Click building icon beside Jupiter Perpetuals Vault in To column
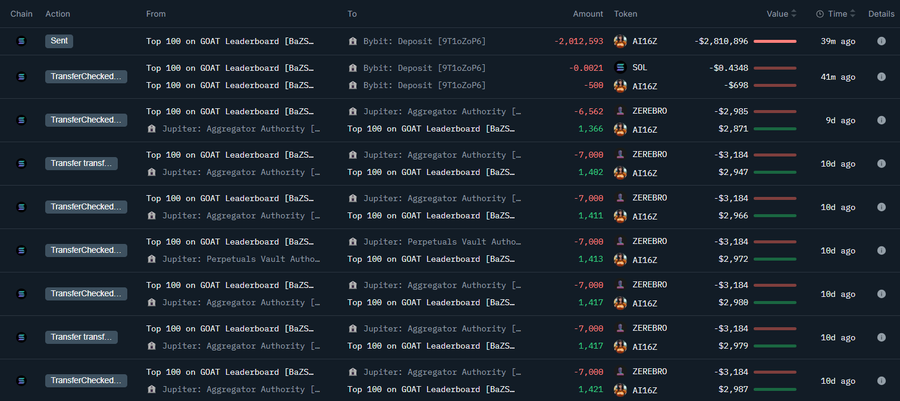 [352, 242]
